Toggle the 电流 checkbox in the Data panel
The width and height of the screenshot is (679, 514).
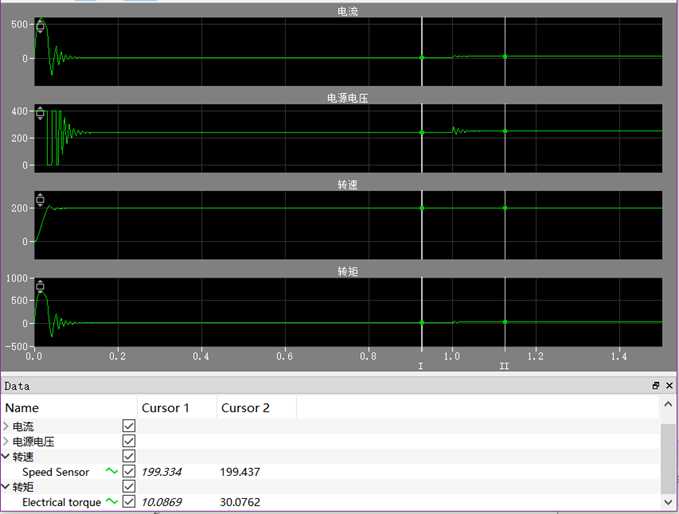pyautogui.click(x=129, y=426)
